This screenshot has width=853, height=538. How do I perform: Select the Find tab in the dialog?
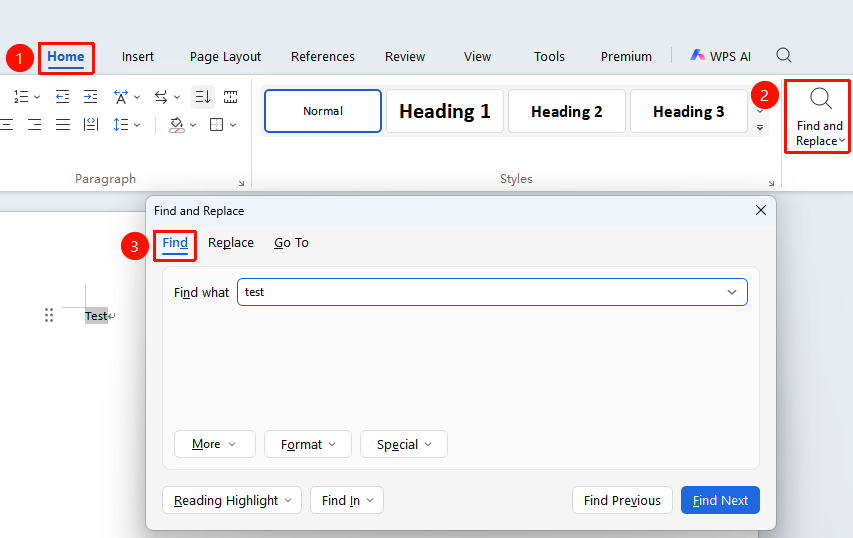[x=175, y=243]
